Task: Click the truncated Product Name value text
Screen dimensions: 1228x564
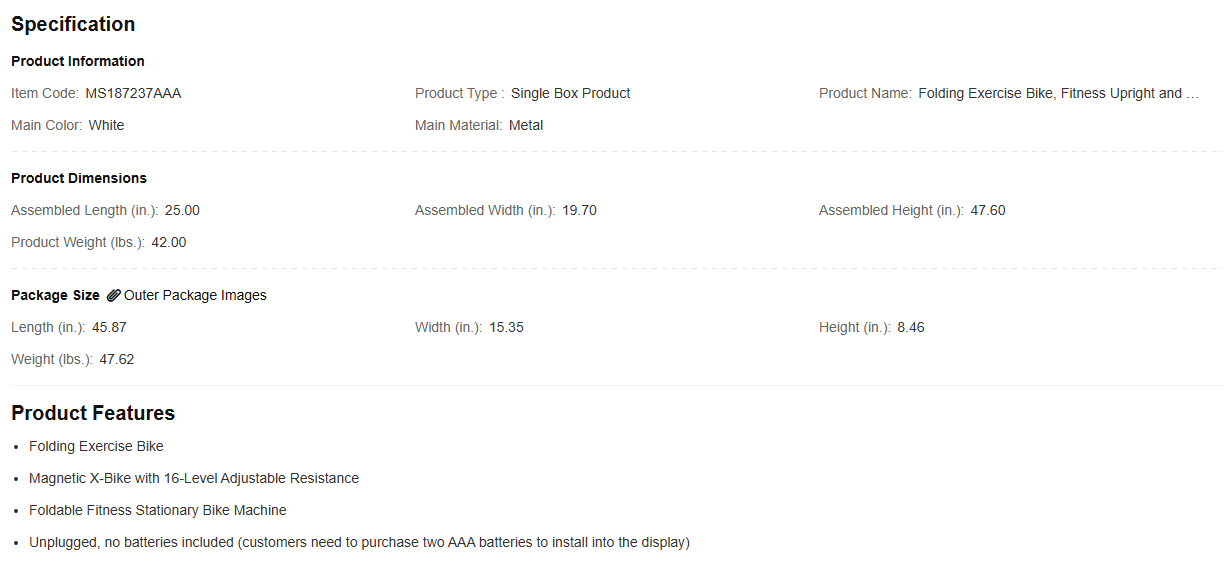Action: pyautogui.click(x=1058, y=93)
